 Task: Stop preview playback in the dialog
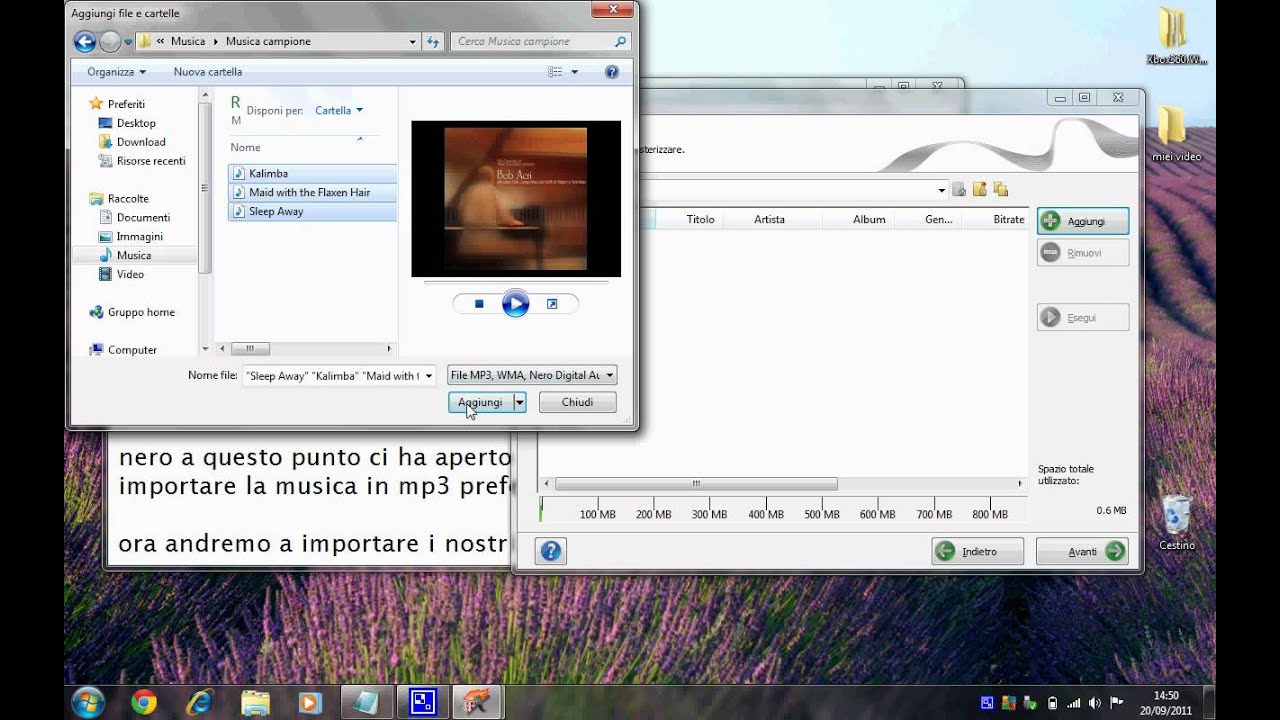479,304
